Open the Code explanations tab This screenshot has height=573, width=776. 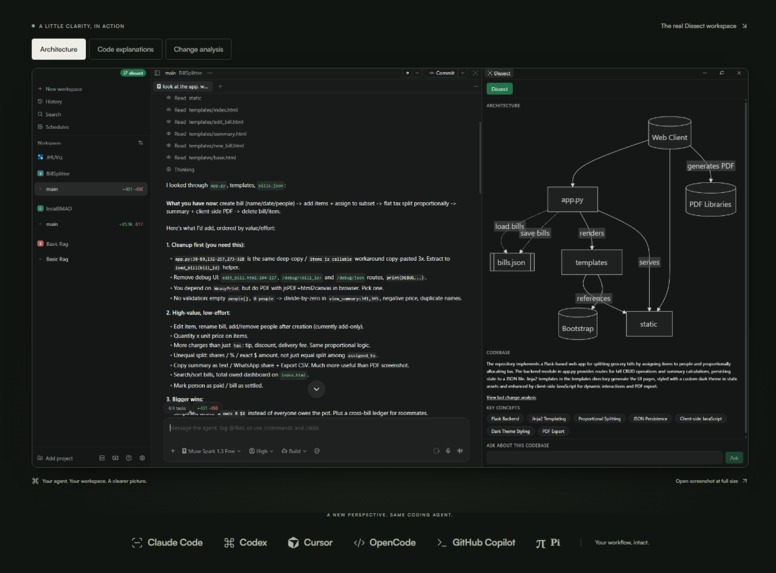point(125,49)
